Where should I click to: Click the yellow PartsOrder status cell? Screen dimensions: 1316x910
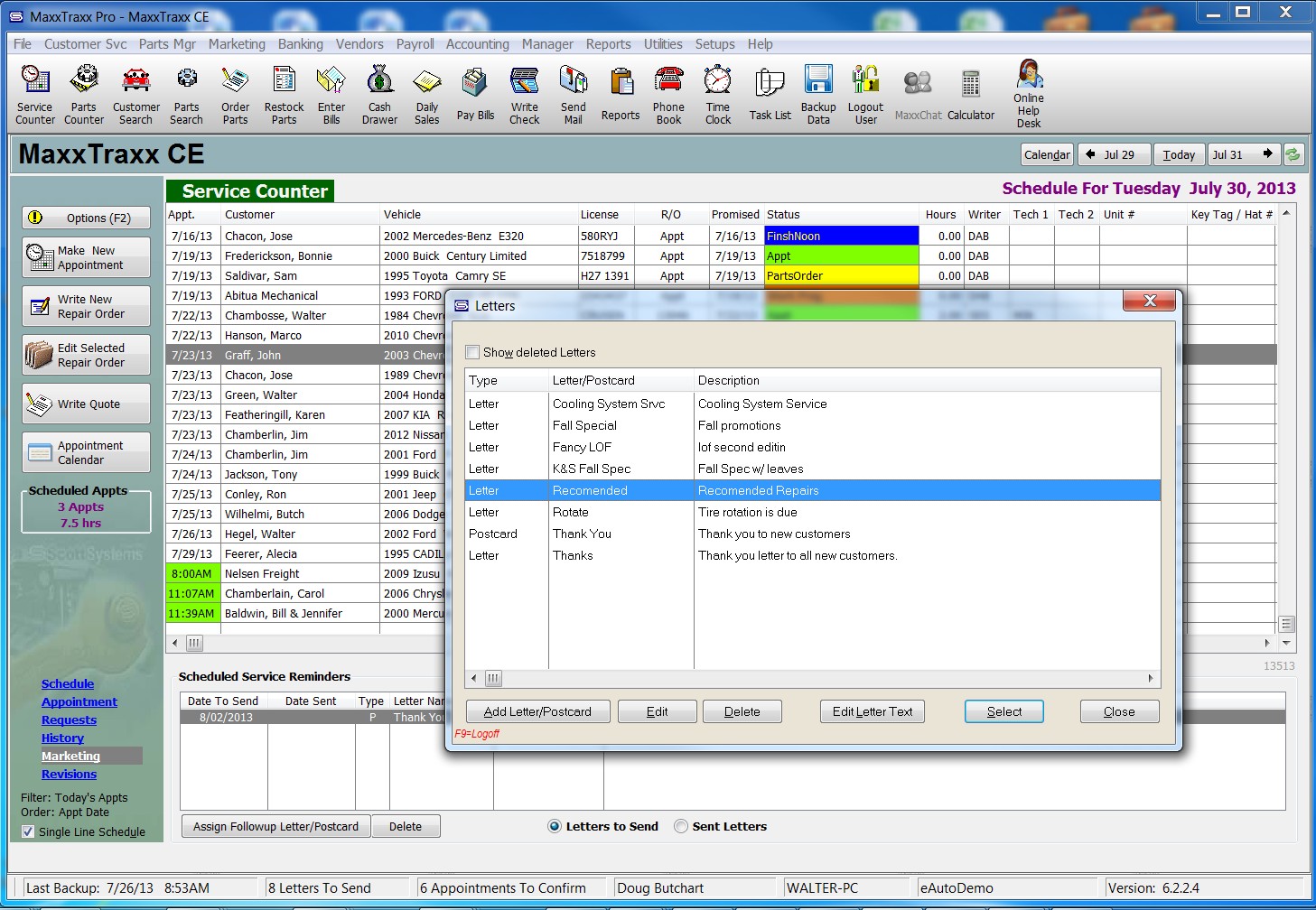(841, 275)
